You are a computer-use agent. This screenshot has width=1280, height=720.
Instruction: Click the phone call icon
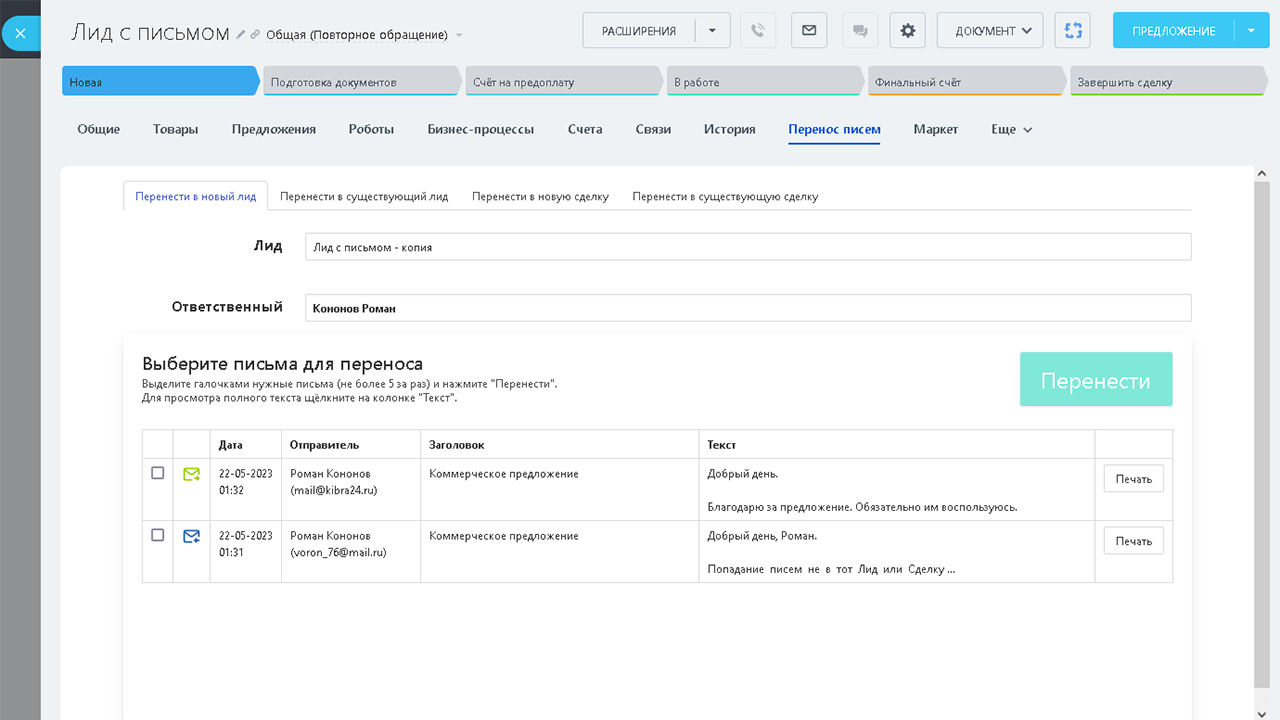coord(758,31)
